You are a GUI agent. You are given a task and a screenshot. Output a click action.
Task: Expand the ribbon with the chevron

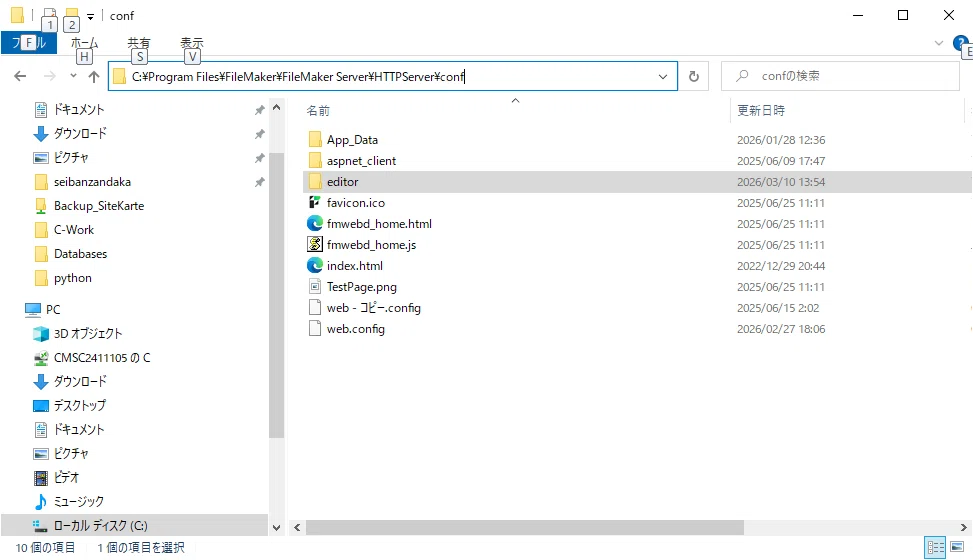pyautogui.click(x=939, y=43)
